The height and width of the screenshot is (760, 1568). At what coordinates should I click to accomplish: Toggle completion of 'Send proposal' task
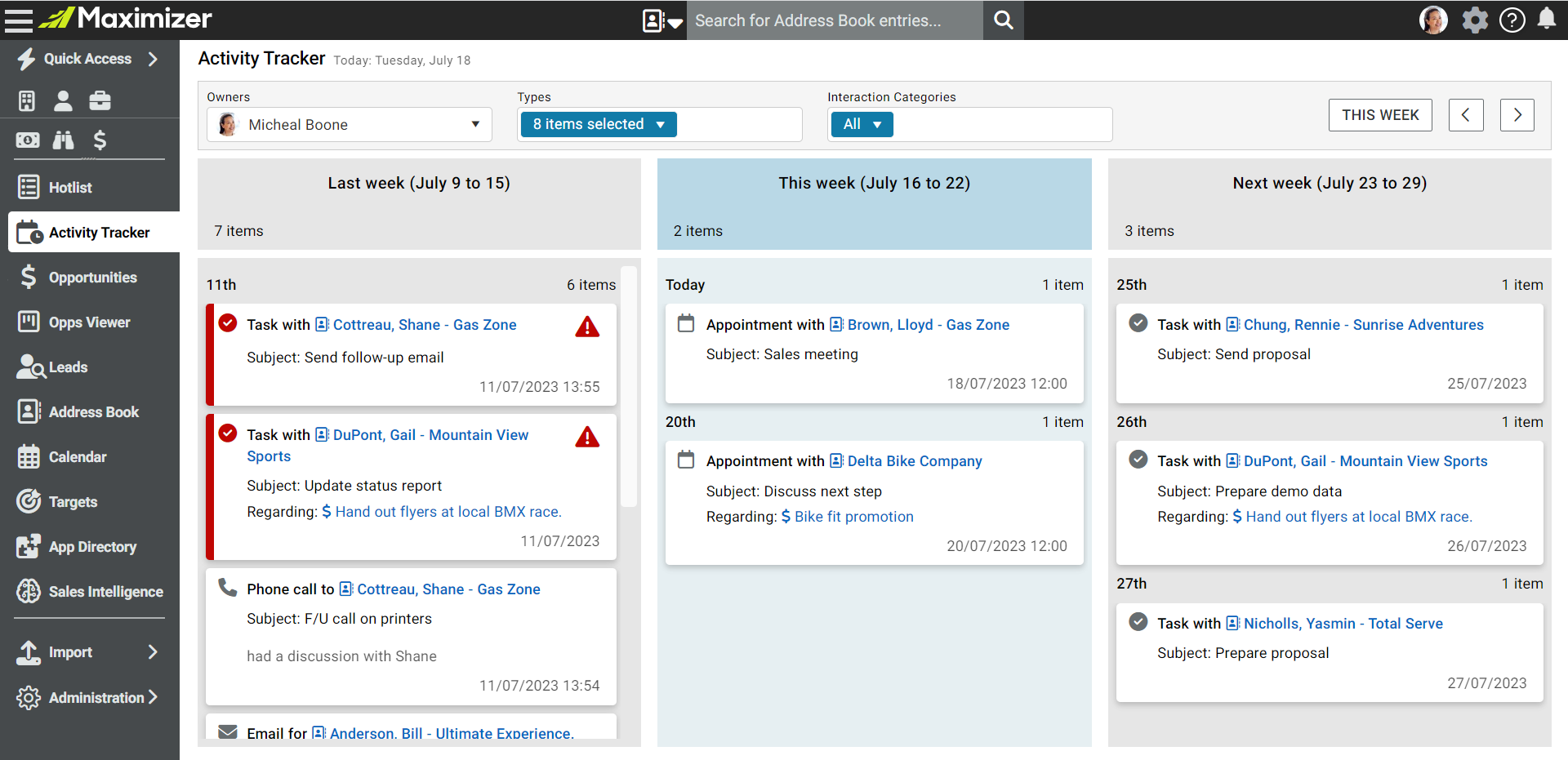[1138, 322]
